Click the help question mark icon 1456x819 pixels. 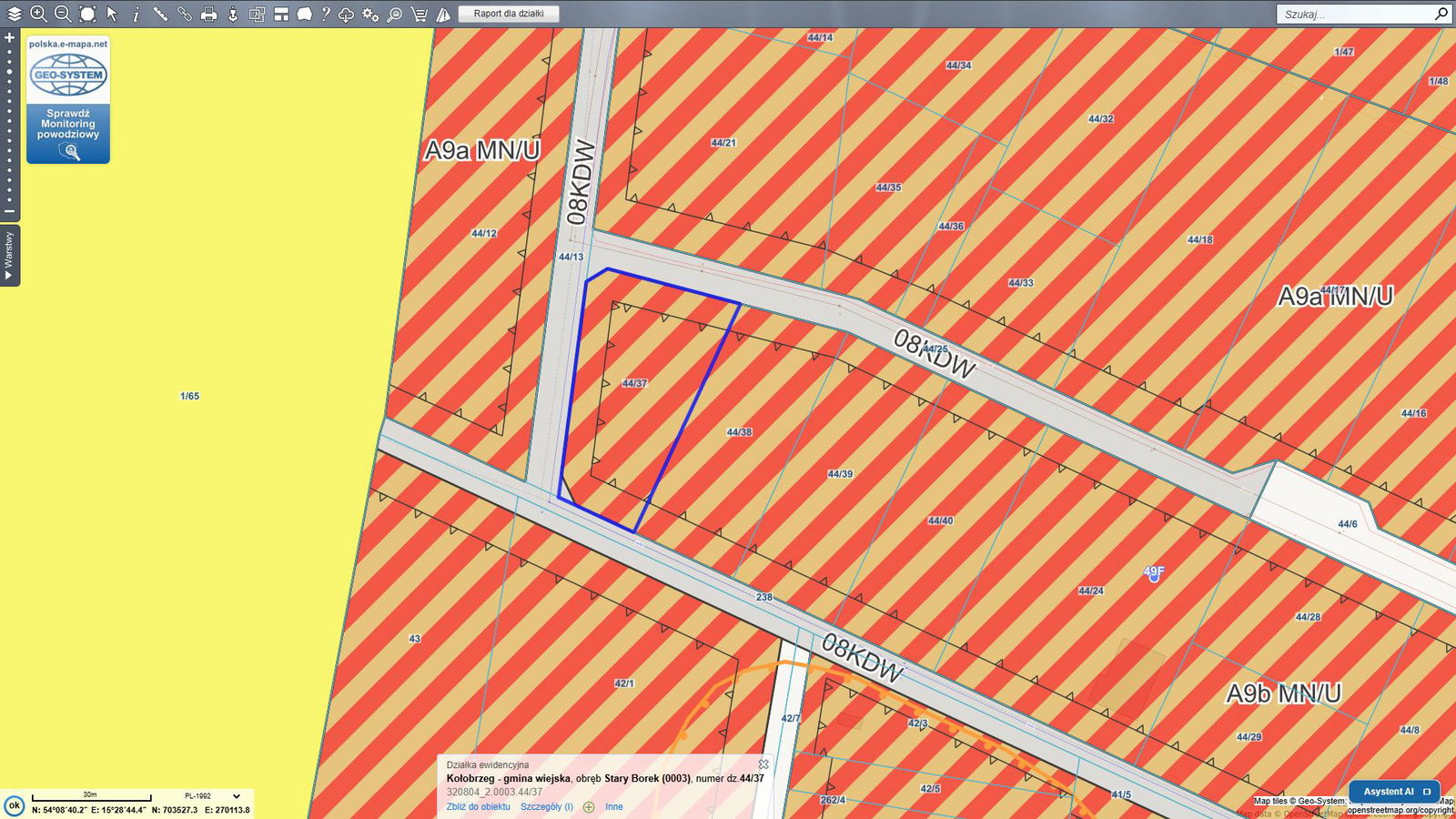325,14
